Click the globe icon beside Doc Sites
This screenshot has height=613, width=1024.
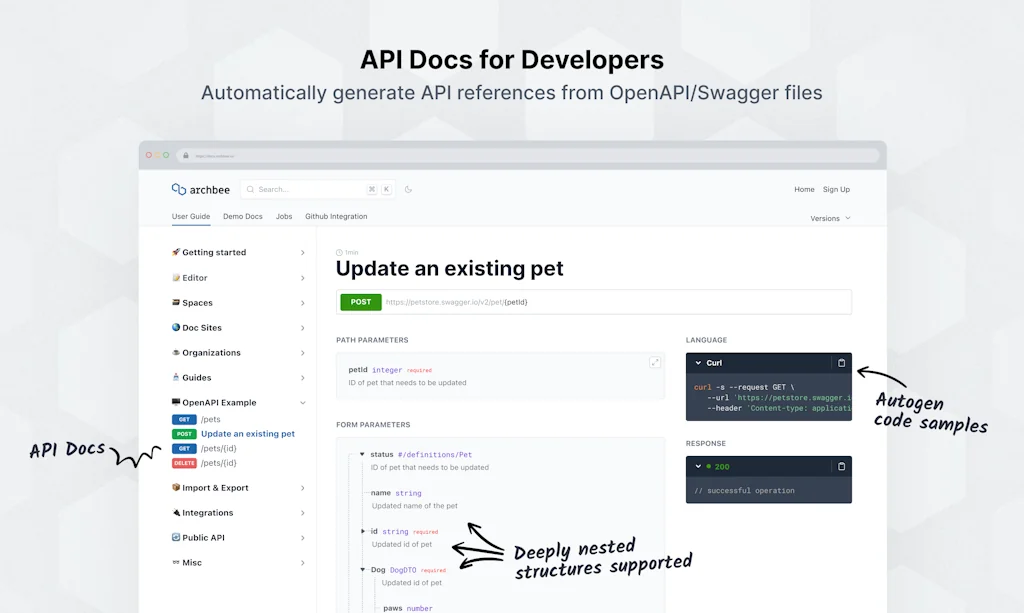coord(176,327)
